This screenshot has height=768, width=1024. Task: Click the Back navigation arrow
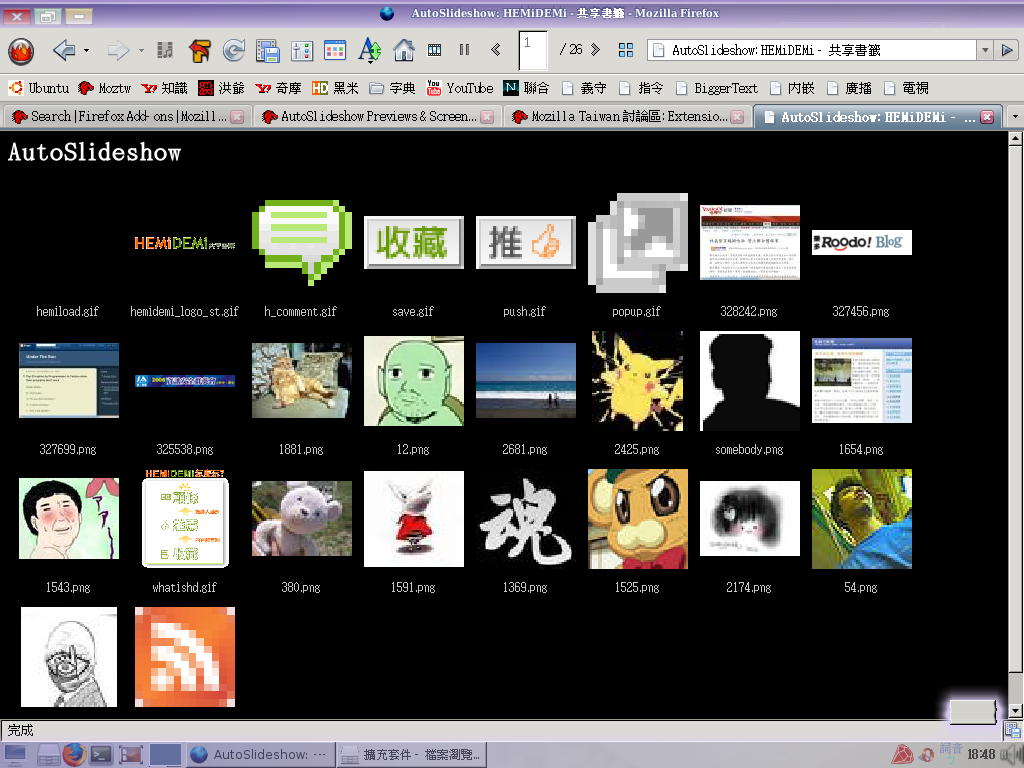64,50
